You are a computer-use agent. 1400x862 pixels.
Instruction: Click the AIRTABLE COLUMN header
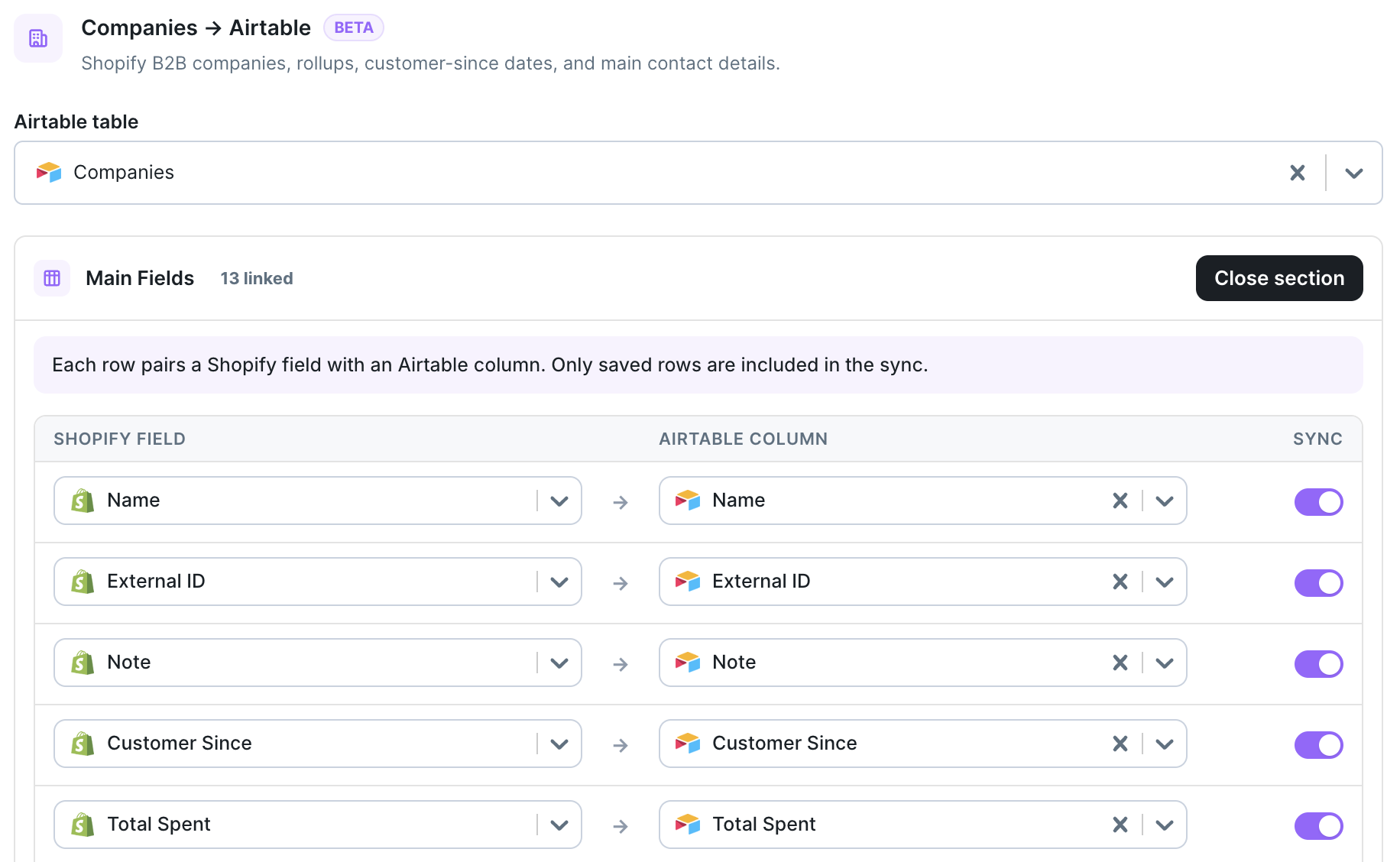pos(744,439)
